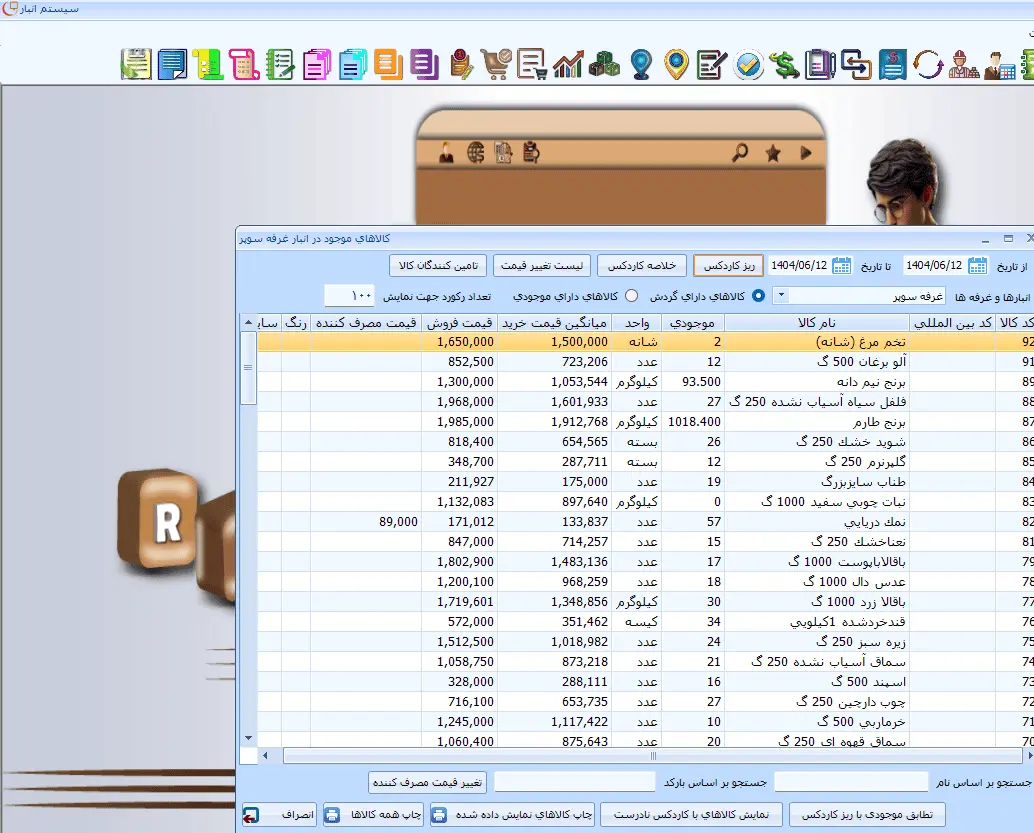This screenshot has height=833, width=1034.
Task: Click the circular refresh arrows icon
Action: pyautogui.click(x=929, y=65)
